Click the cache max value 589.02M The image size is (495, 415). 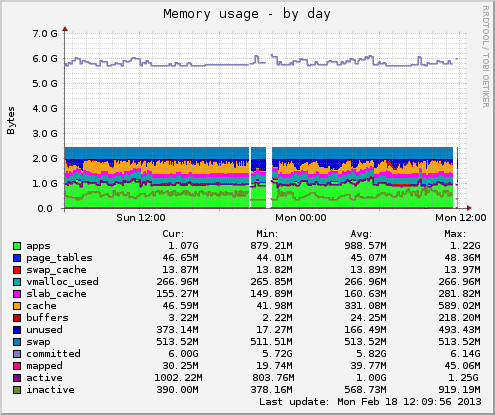coord(459,306)
